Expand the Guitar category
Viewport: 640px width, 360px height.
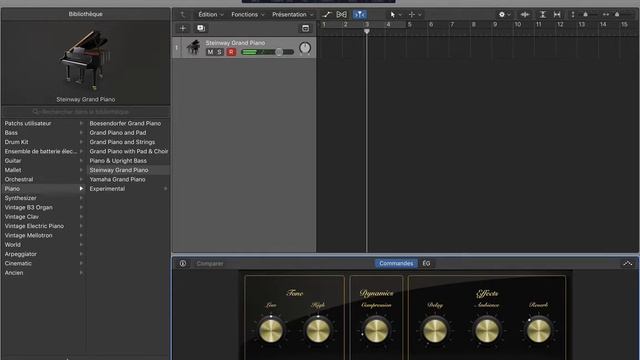[81, 161]
